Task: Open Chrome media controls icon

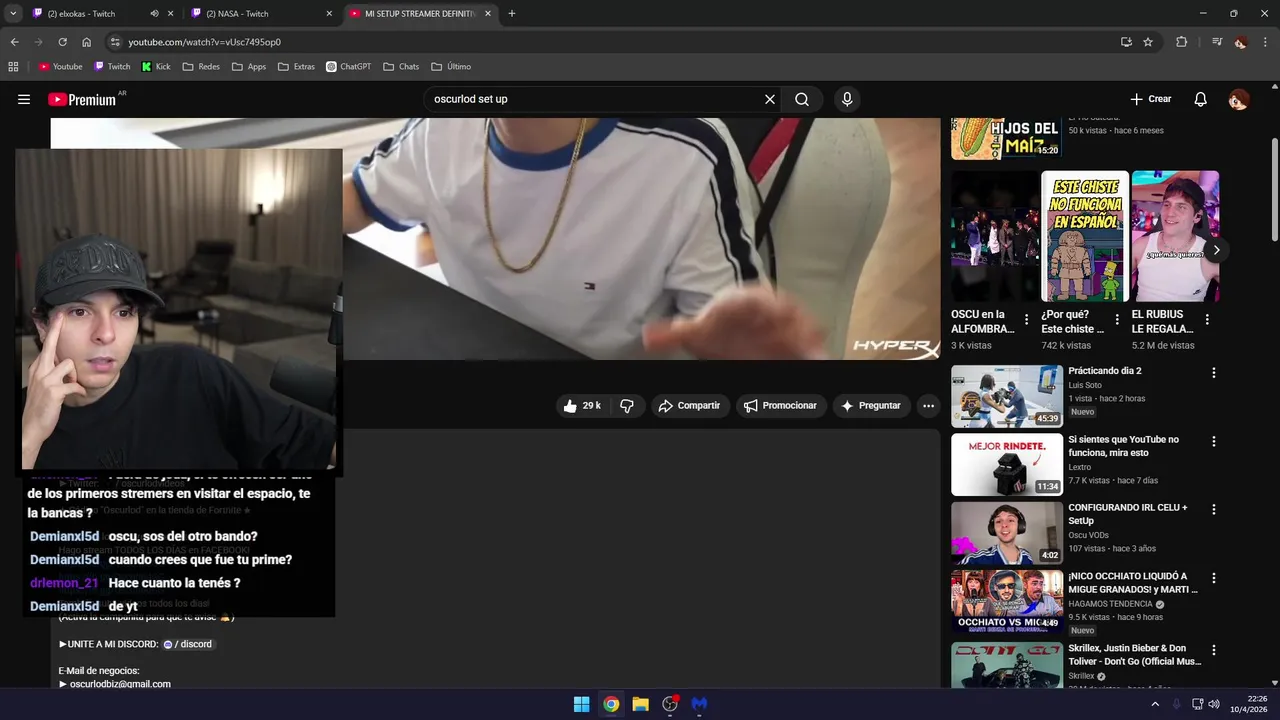Action: (x=1216, y=42)
